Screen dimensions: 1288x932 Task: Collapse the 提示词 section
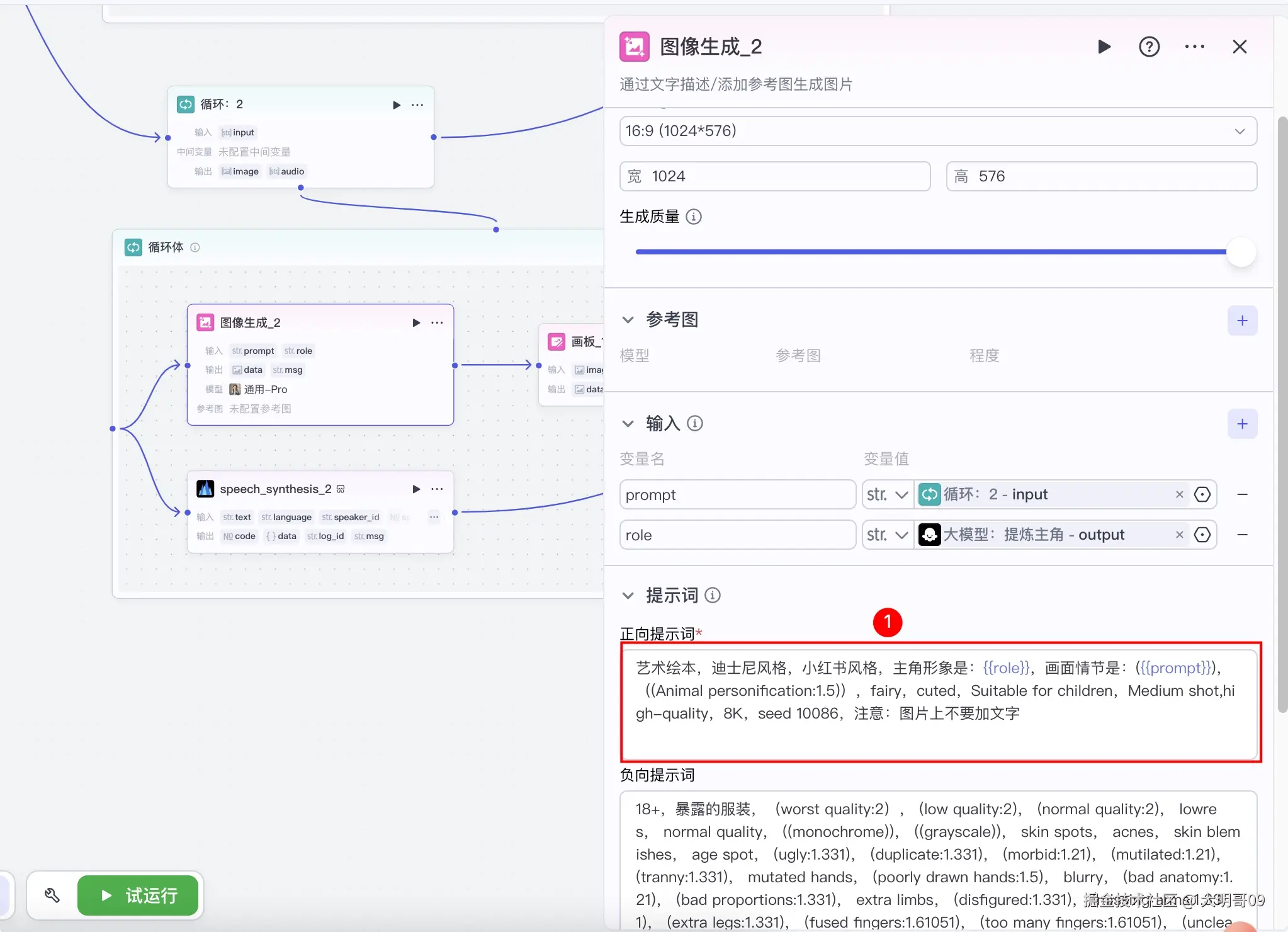point(628,596)
